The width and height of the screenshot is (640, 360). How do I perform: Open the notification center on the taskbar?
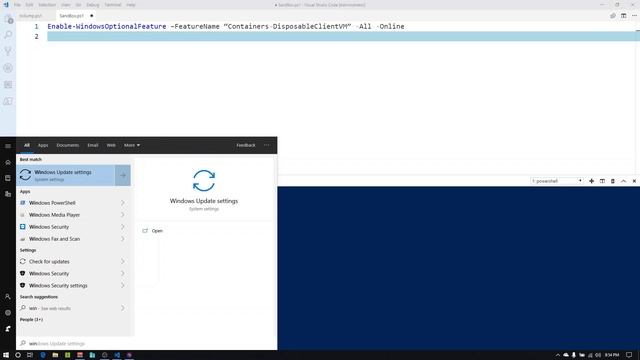(x=629, y=355)
